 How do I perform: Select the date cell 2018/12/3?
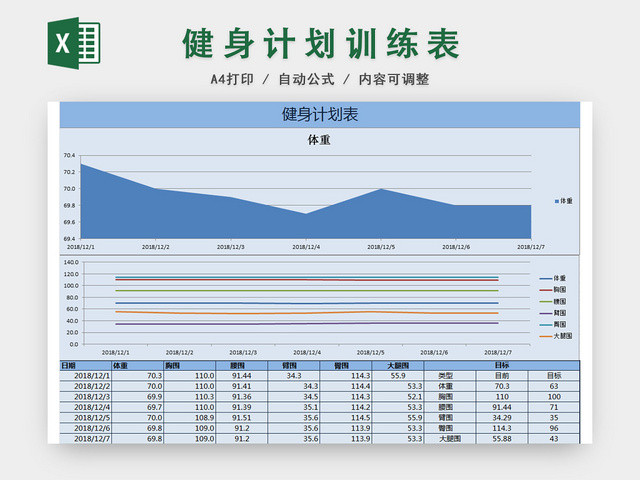86,397
